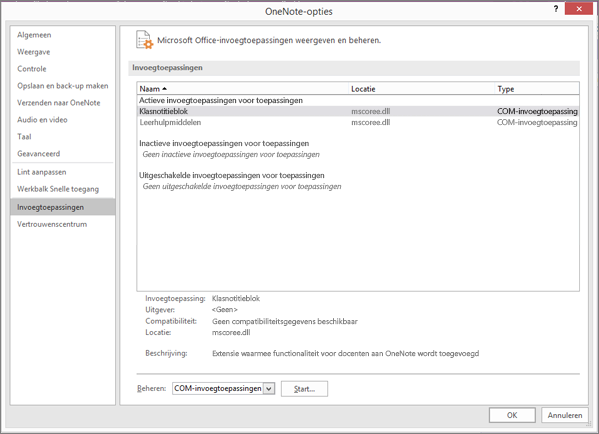Screen dimensions: 599x434
Task: Sort the list by the Naam column header
Action: 243,89
